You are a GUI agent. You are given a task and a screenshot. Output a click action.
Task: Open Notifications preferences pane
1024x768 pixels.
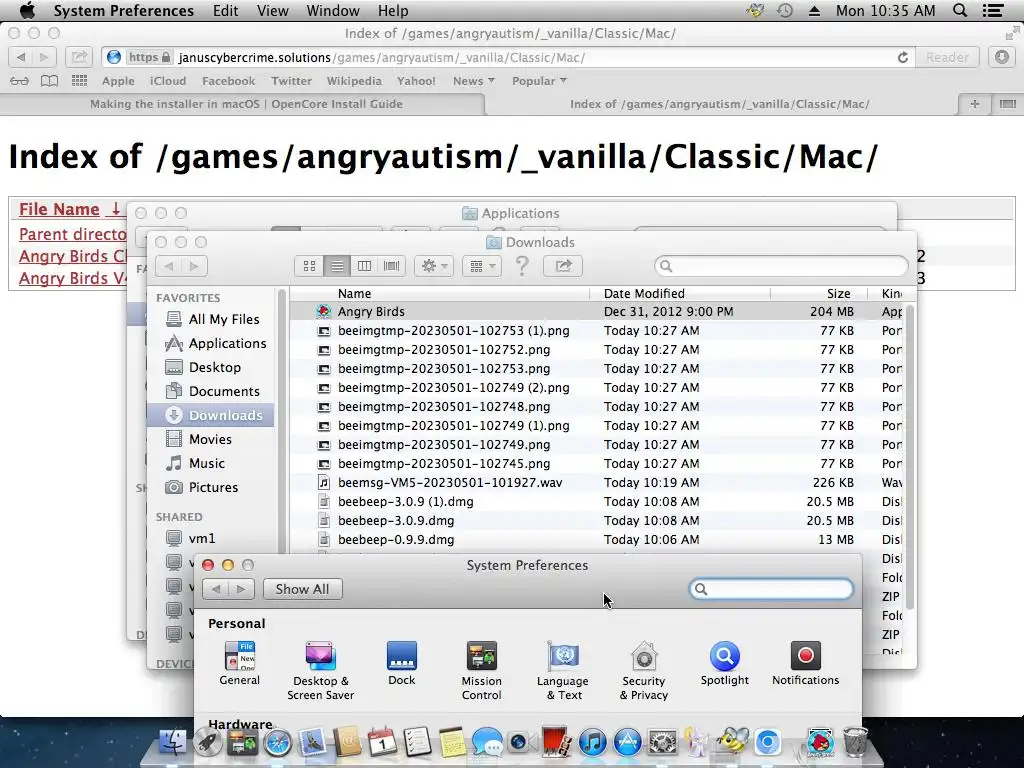tap(805, 663)
